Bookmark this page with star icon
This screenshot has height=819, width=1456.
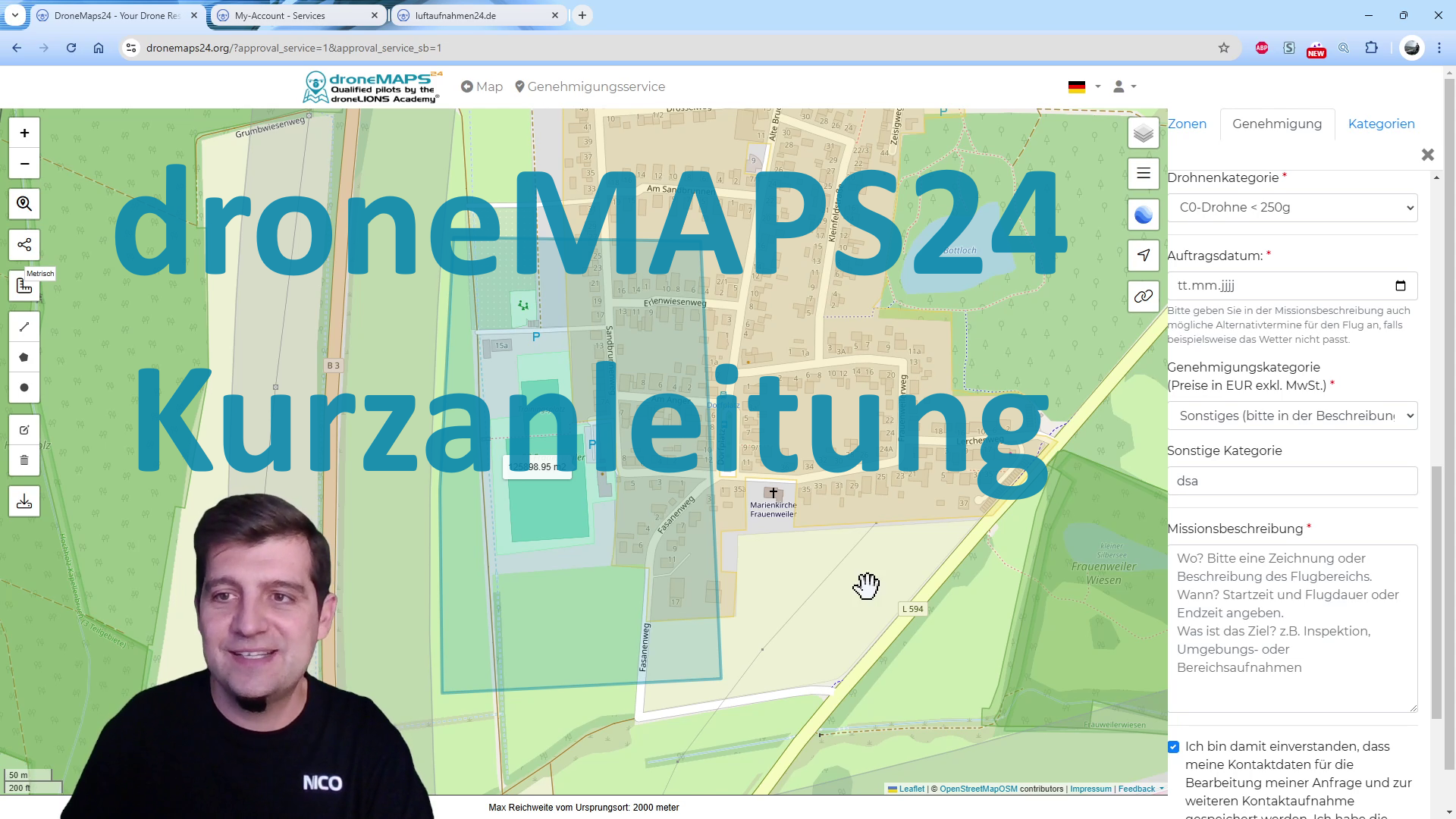tap(1224, 48)
